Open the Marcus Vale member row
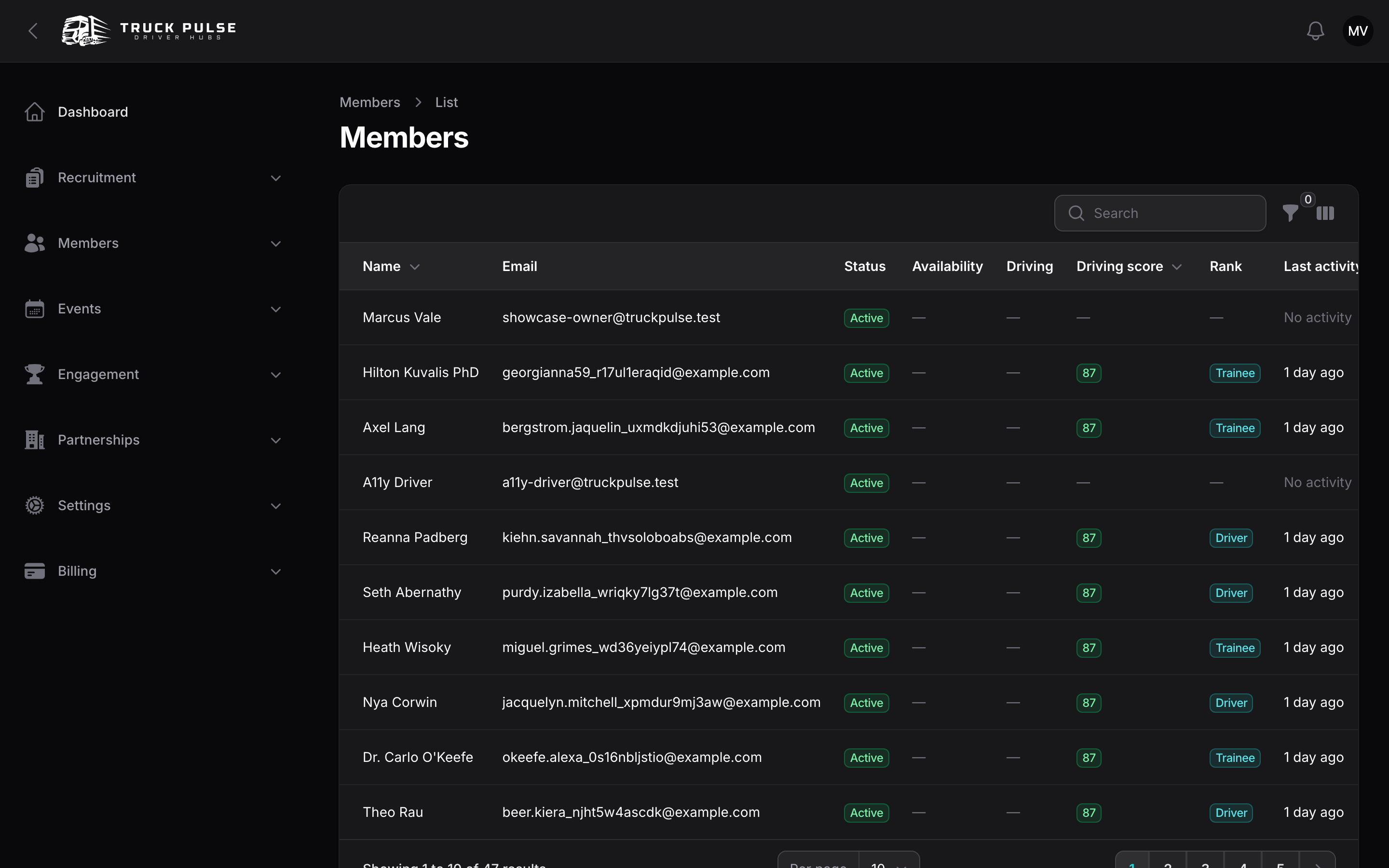The height and width of the screenshot is (868, 1389). (848, 317)
